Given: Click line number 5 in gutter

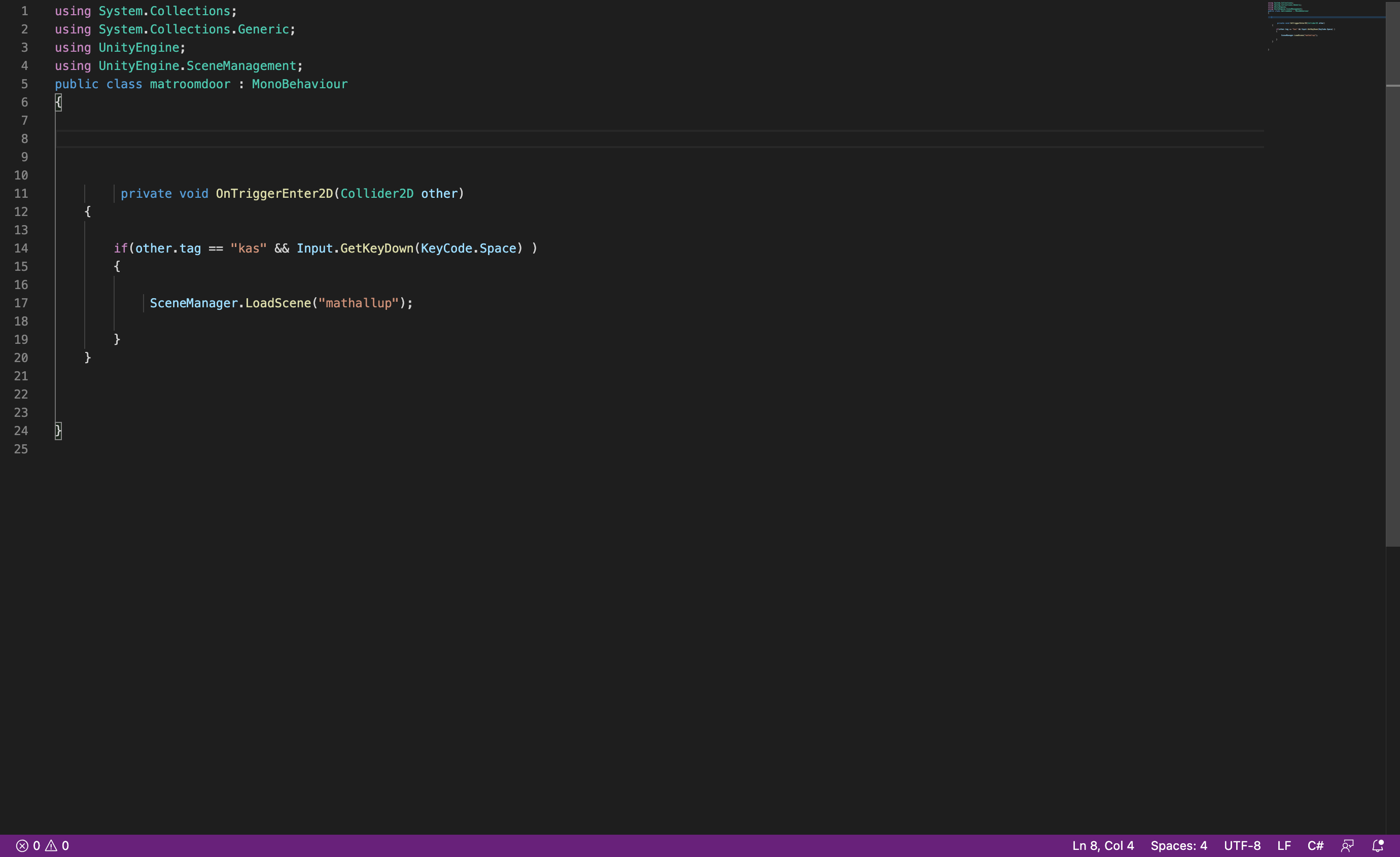Looking at the screenshot, I should click(x=24, y=84).
